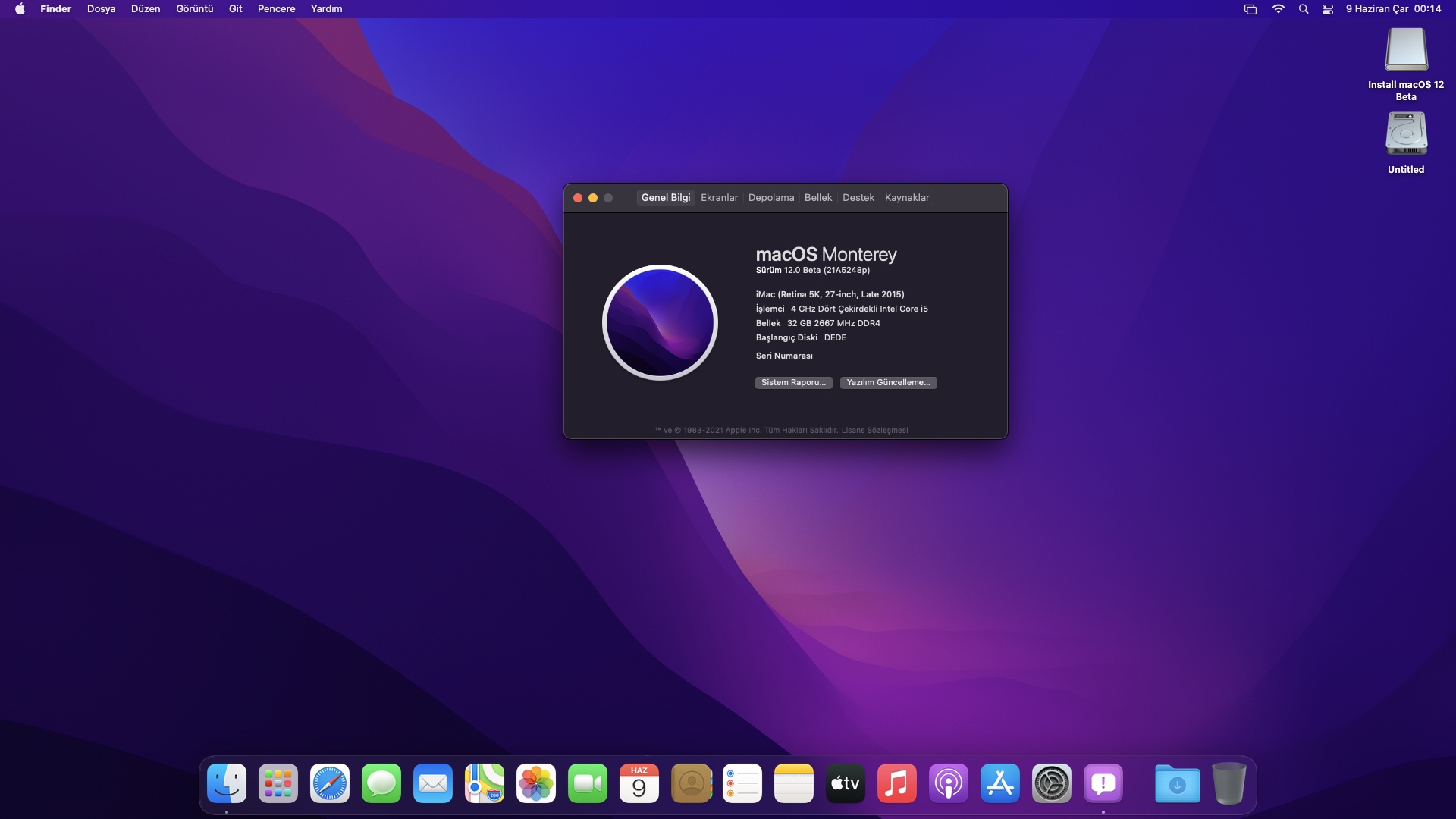Launch Podcasts from the Dock
Screen dimensions: 1456x819
(948, 783)
